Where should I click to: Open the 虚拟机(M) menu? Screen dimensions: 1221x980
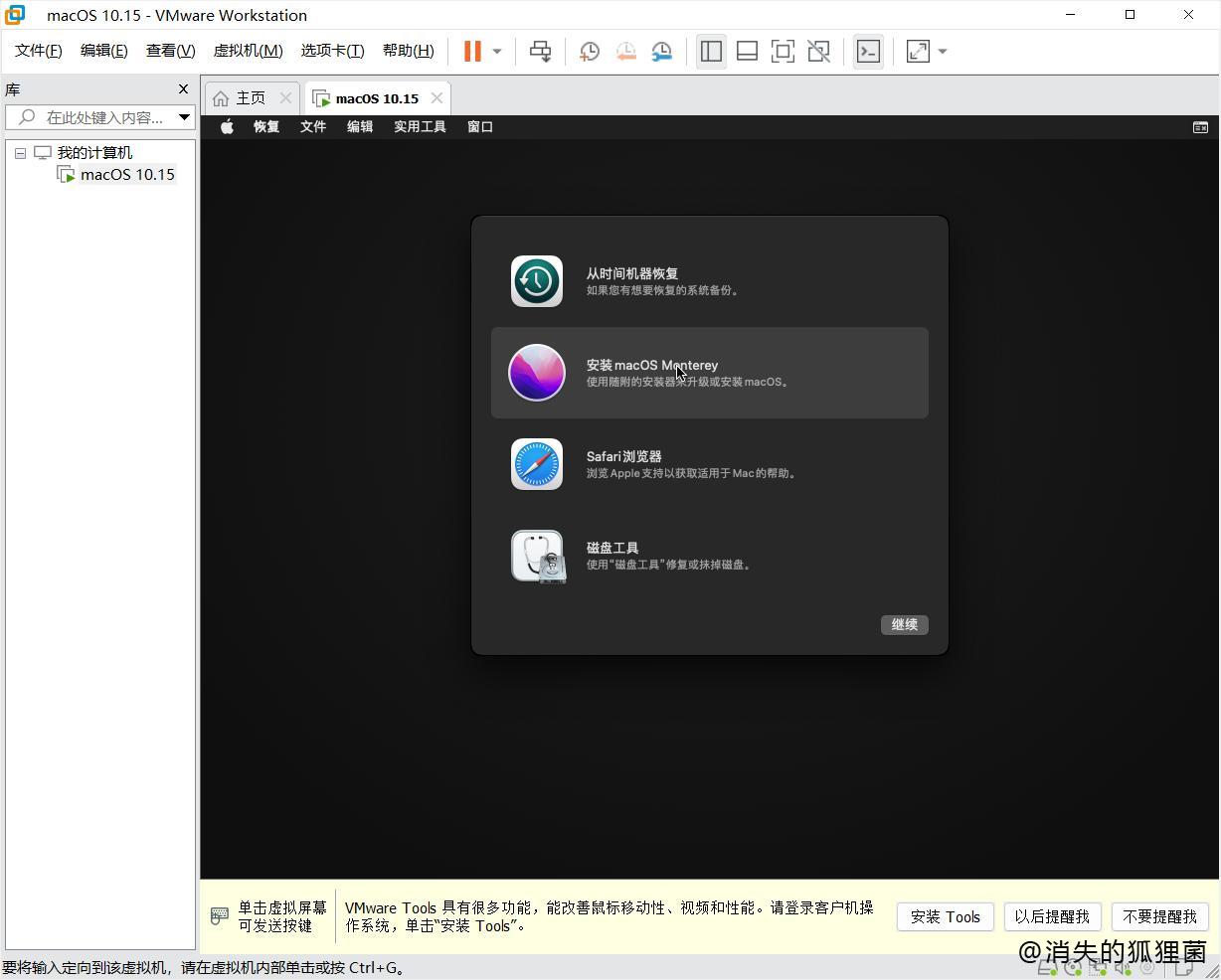tap(248, 50)
